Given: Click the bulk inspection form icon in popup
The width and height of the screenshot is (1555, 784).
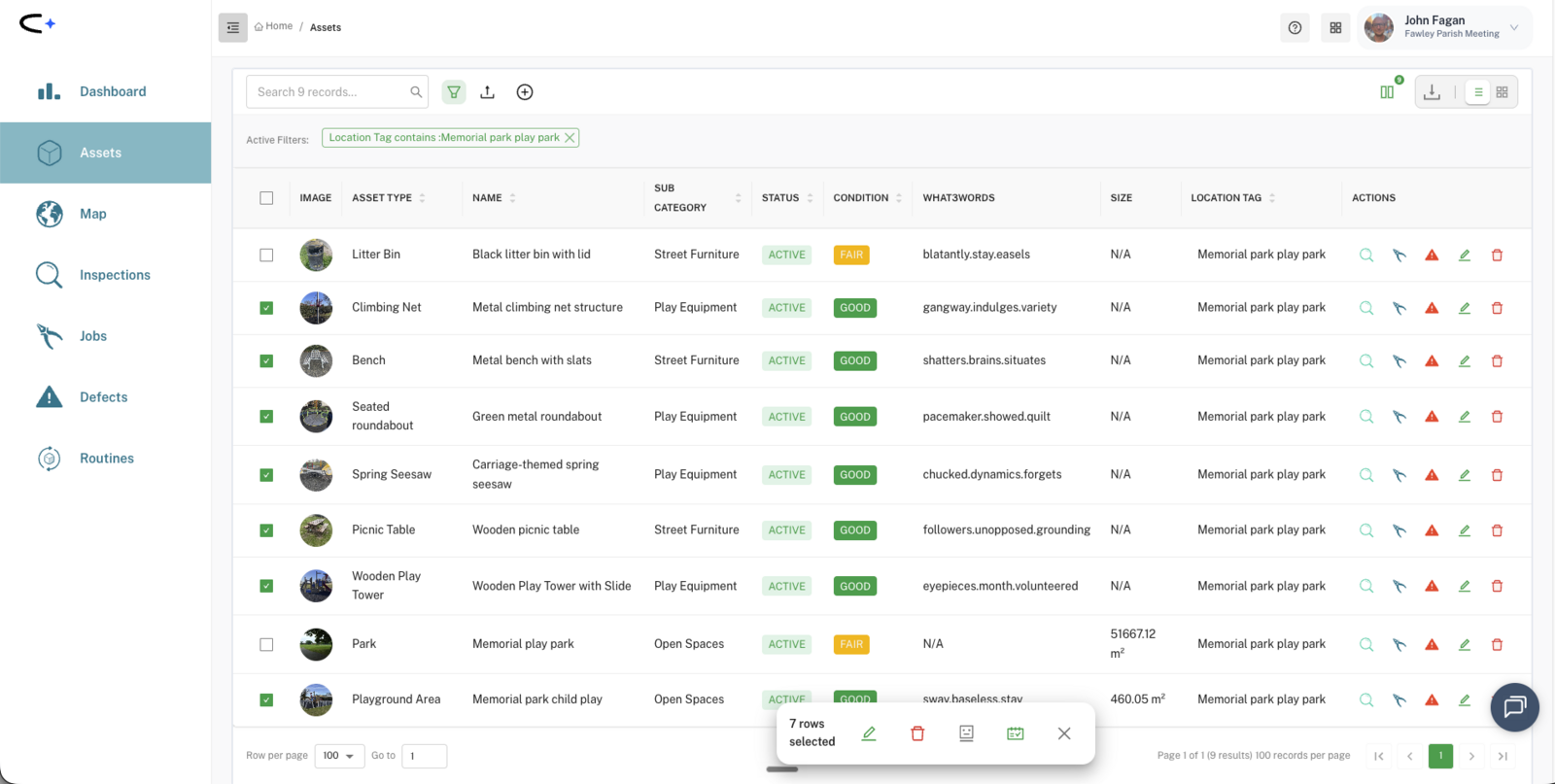Looking at the screenshot, I should click(x=966, y=733).
